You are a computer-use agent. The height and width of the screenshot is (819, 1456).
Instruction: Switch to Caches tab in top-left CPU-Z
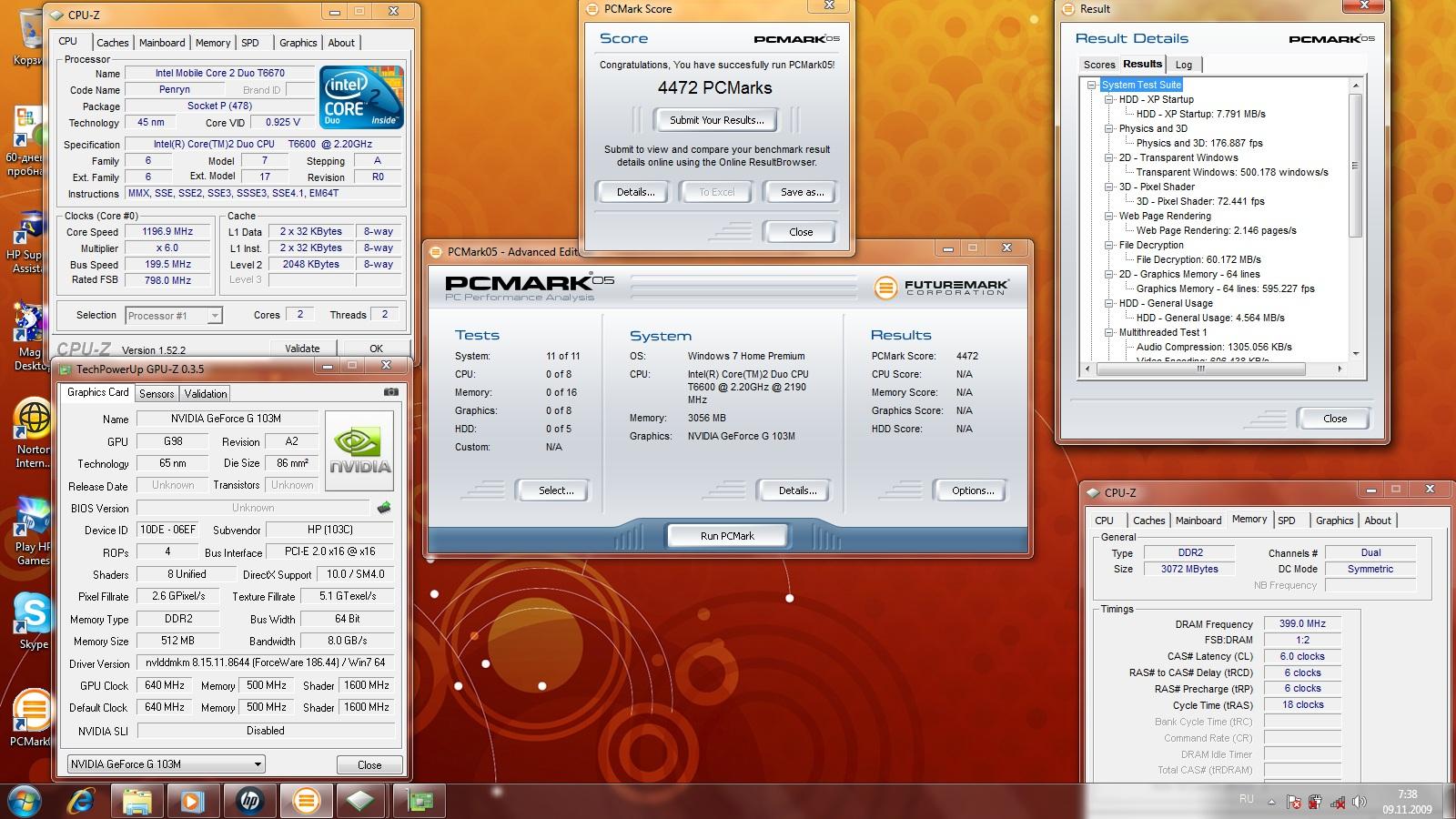[113, 43]
